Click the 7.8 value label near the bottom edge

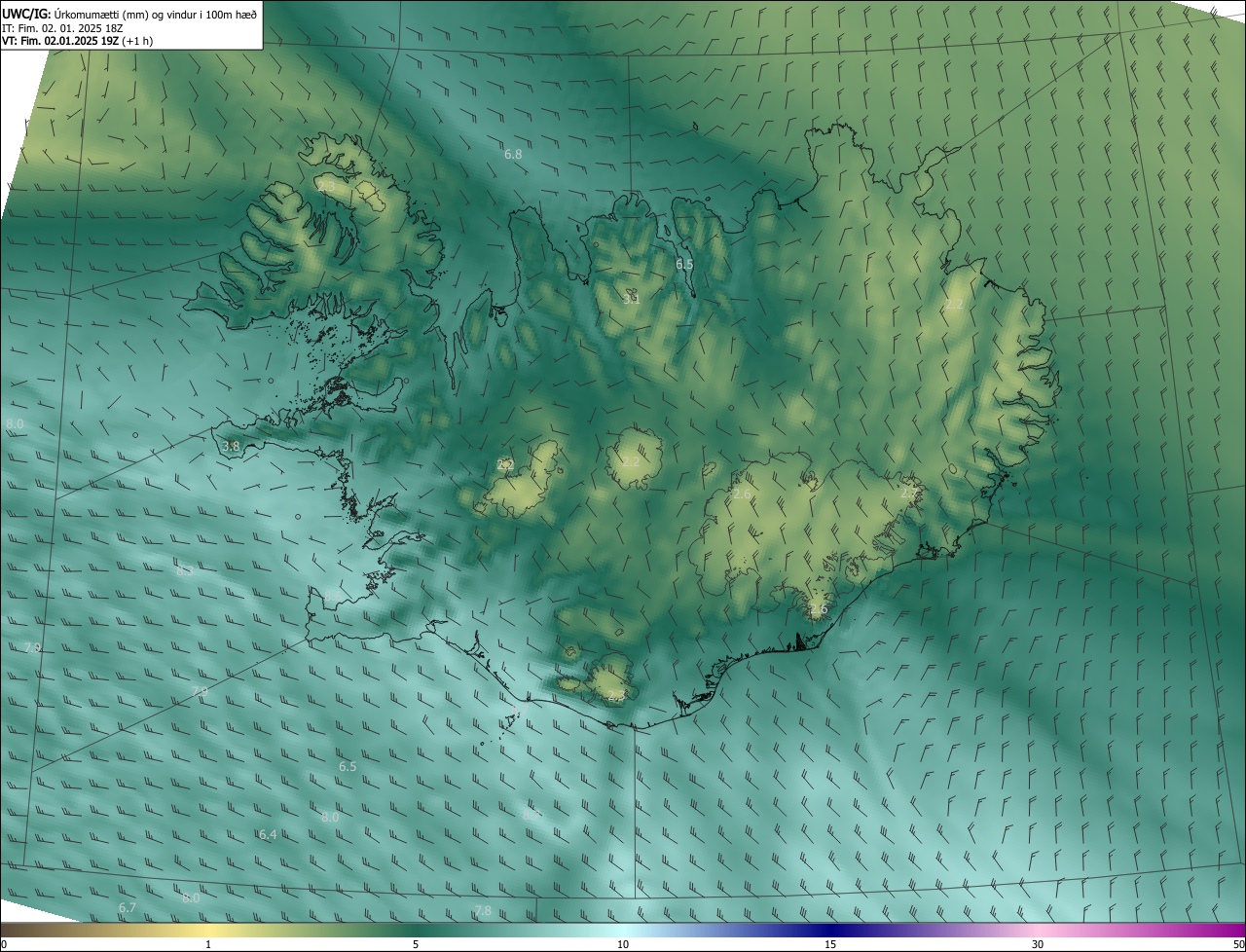pos(483,910)
